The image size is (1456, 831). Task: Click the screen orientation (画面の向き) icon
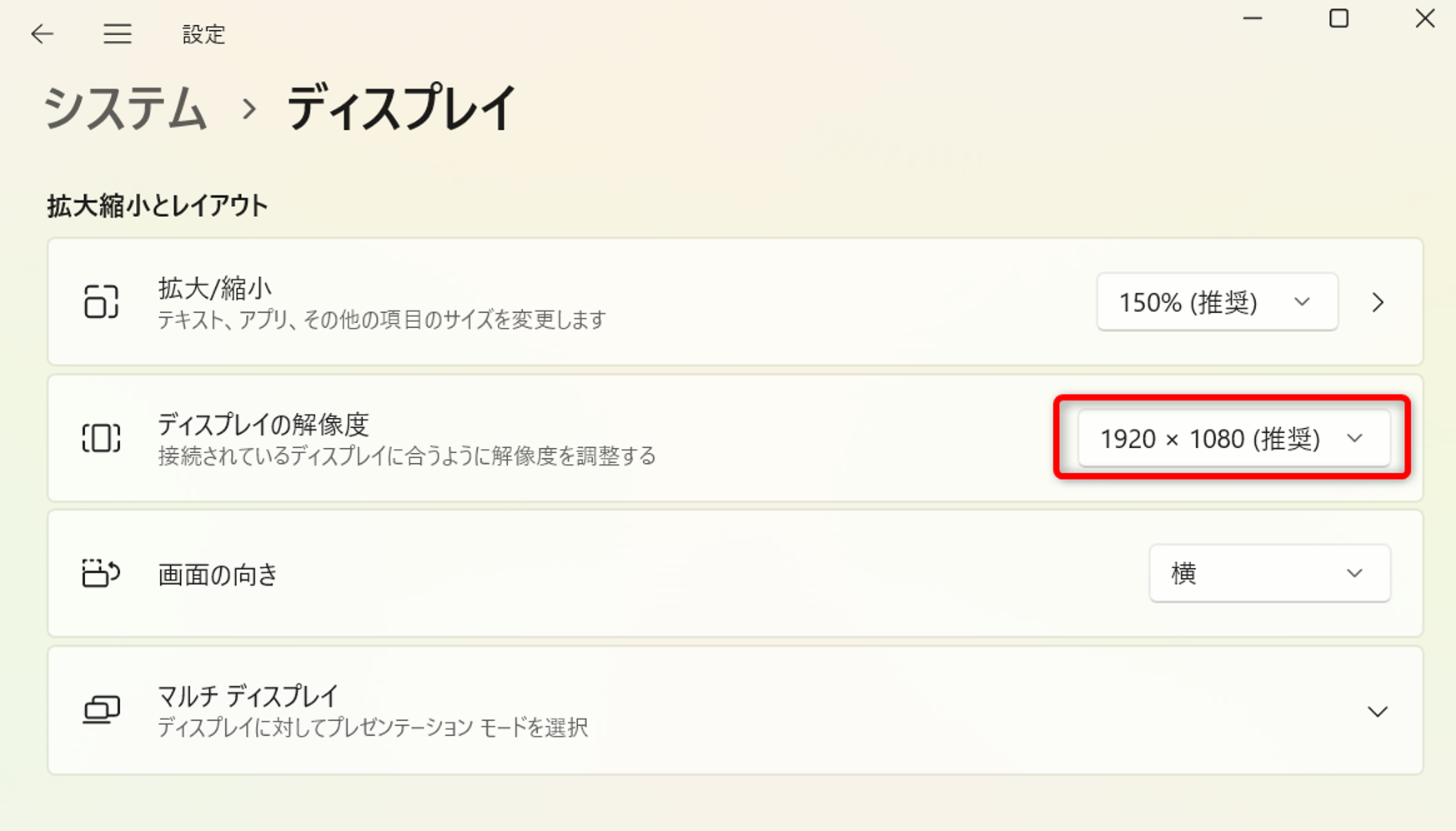(101, 574)
